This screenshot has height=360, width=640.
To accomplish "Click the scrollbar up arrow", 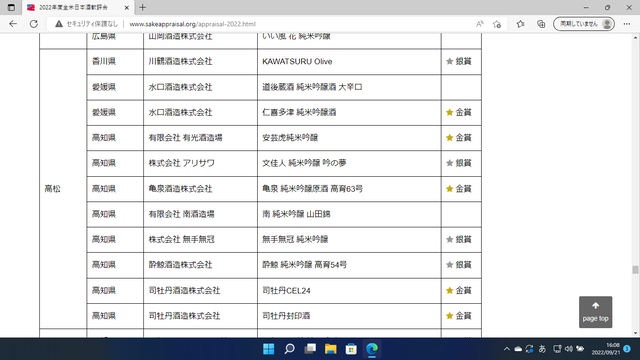I will (635, 38).
